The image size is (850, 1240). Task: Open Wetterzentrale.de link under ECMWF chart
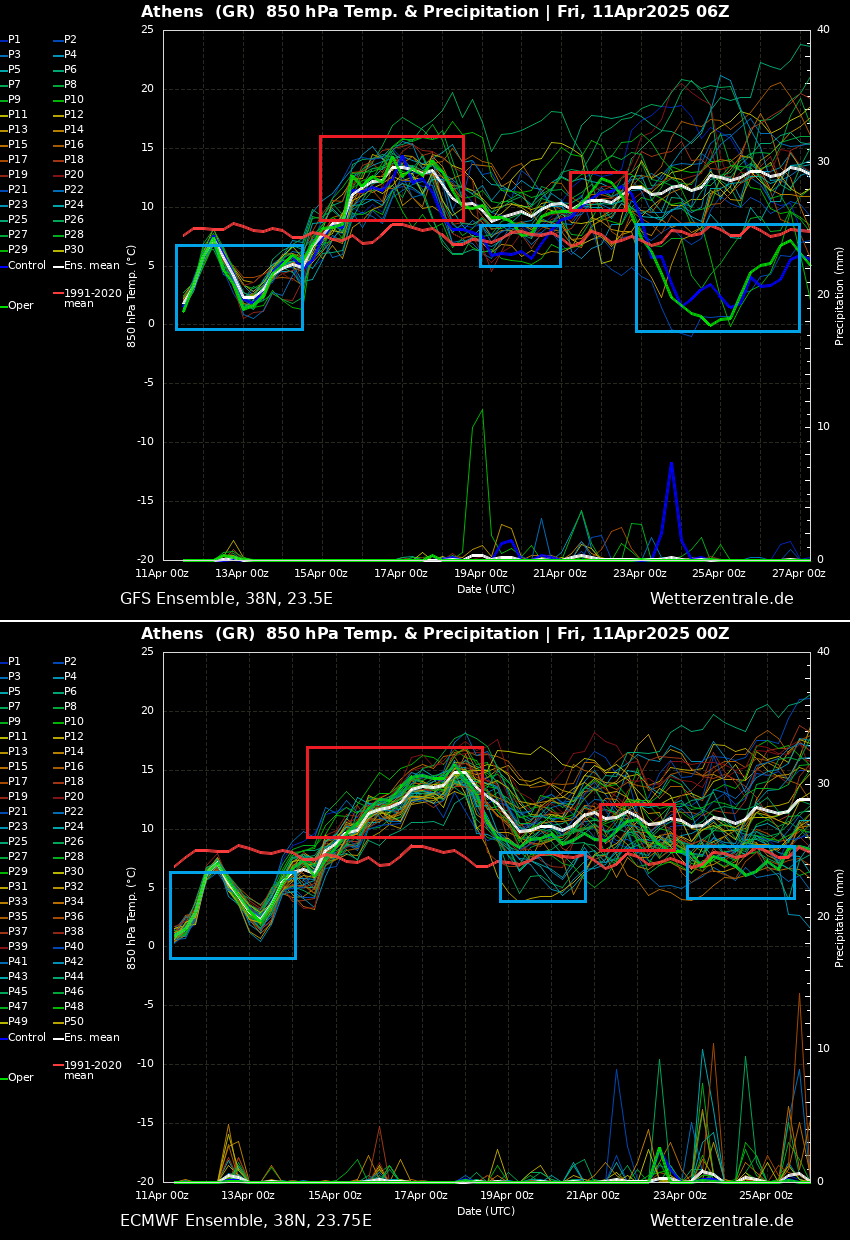(x=721, y=1221)
